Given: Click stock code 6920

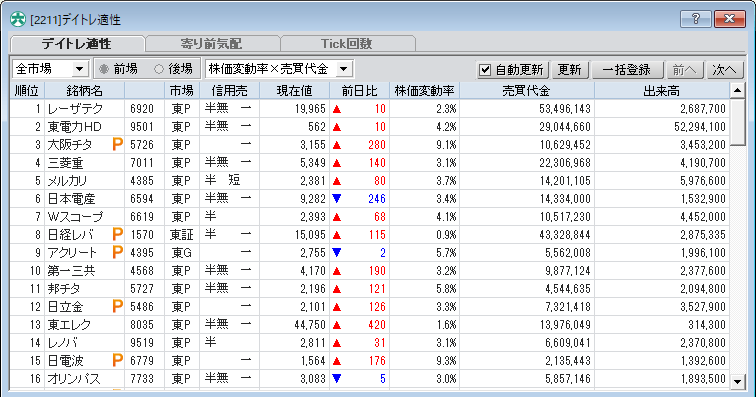Looking at the screenshot, I should pyautogui.click(x=142, y=109).
